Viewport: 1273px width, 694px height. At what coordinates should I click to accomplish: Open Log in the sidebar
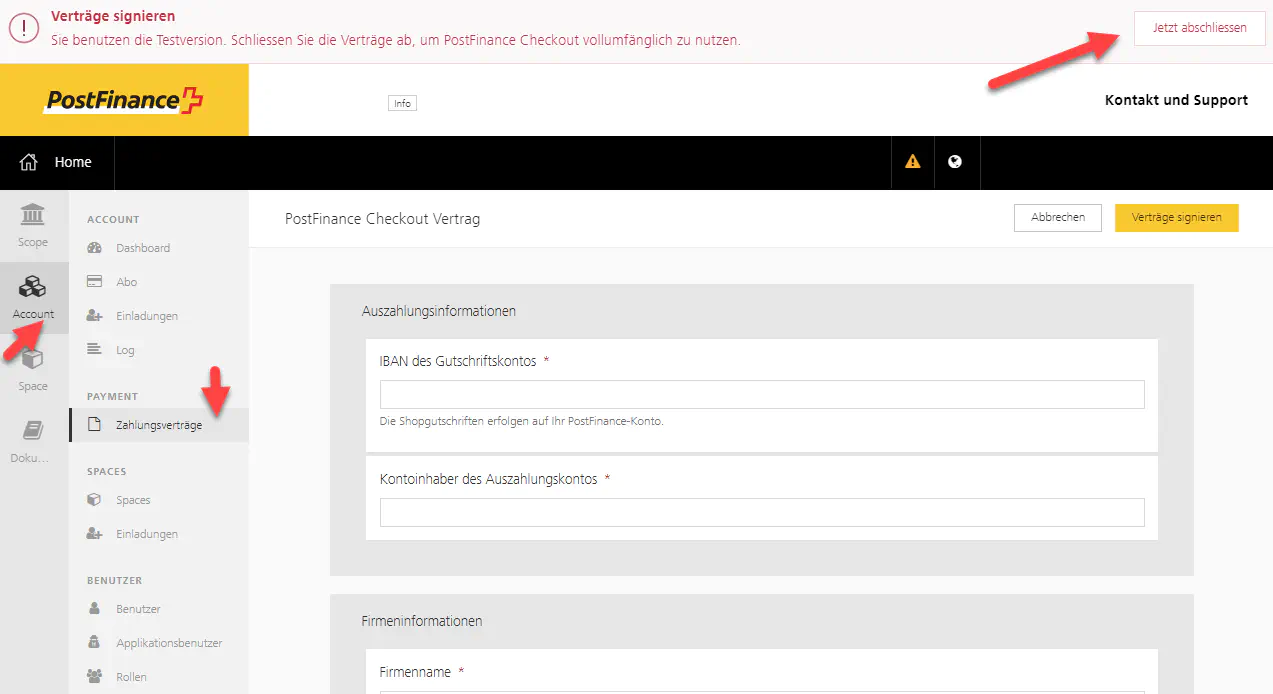click(x=125, y=350)
